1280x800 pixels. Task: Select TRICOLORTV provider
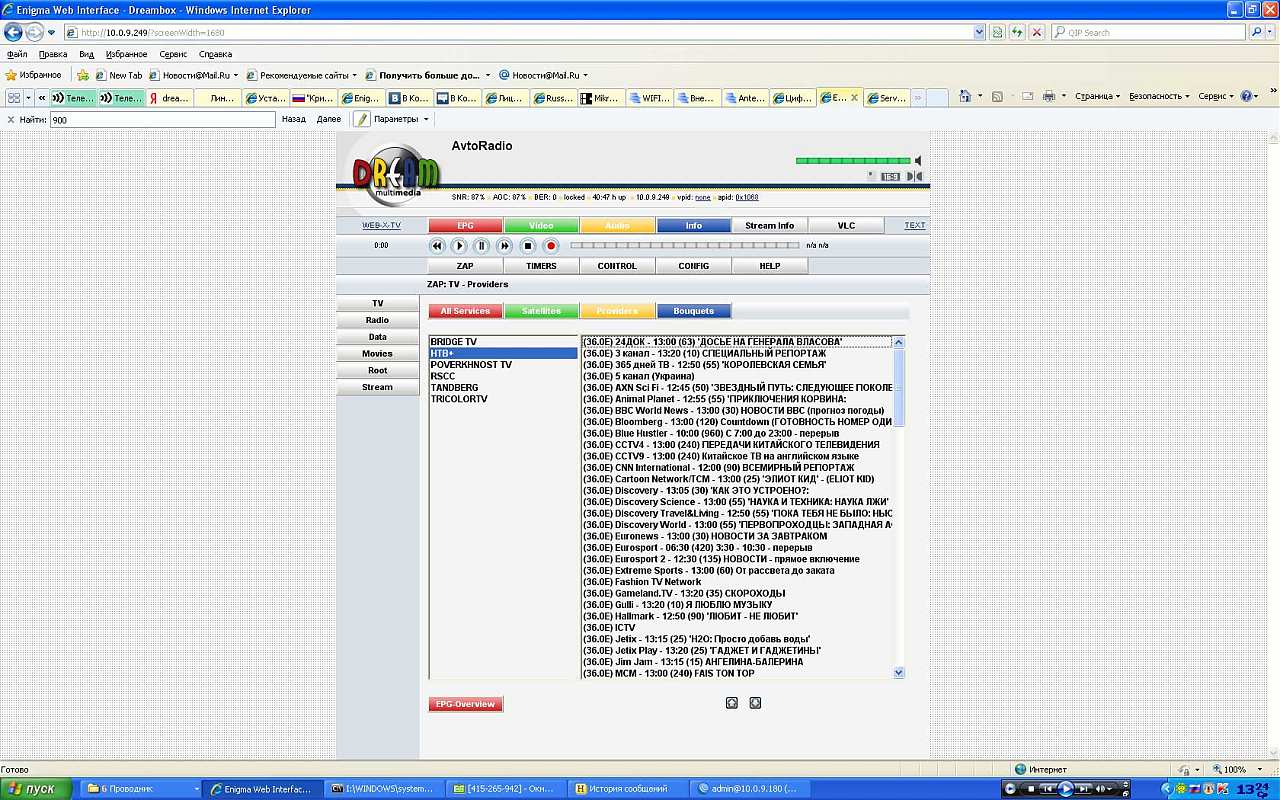(x=503, y=399)
